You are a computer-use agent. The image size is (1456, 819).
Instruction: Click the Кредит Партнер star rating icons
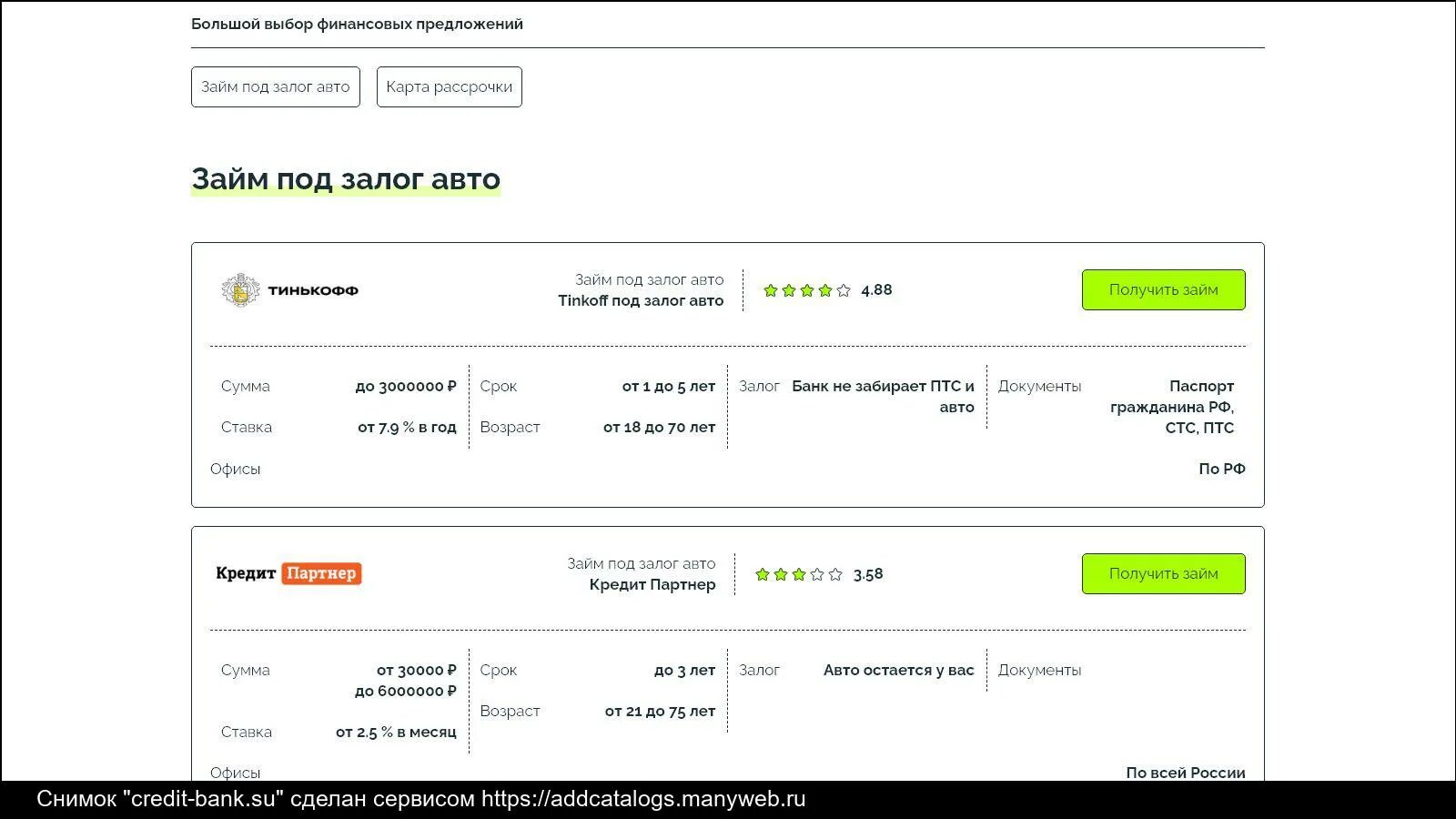click(798, 574)
